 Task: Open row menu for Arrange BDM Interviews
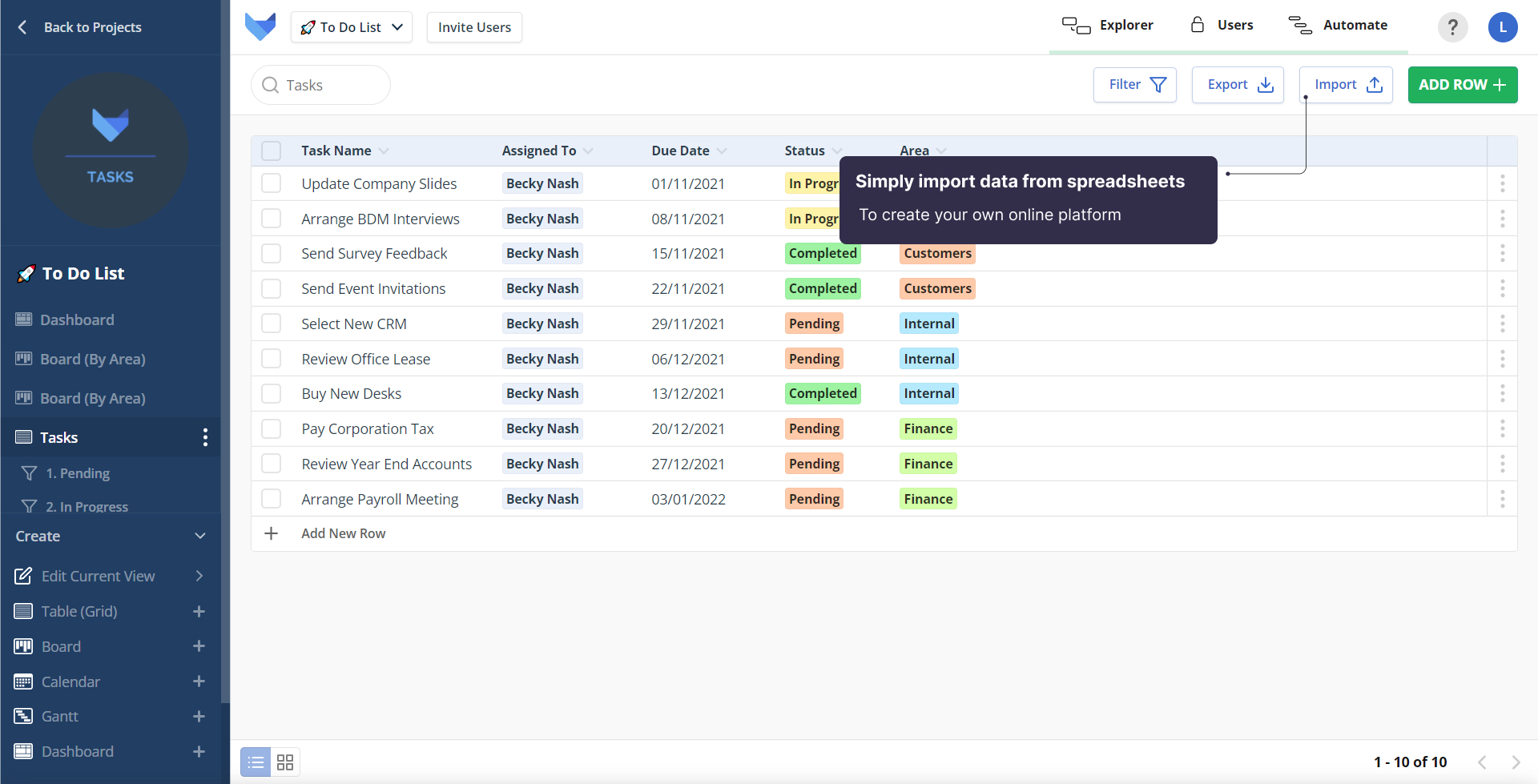[x=1502, y=219]
